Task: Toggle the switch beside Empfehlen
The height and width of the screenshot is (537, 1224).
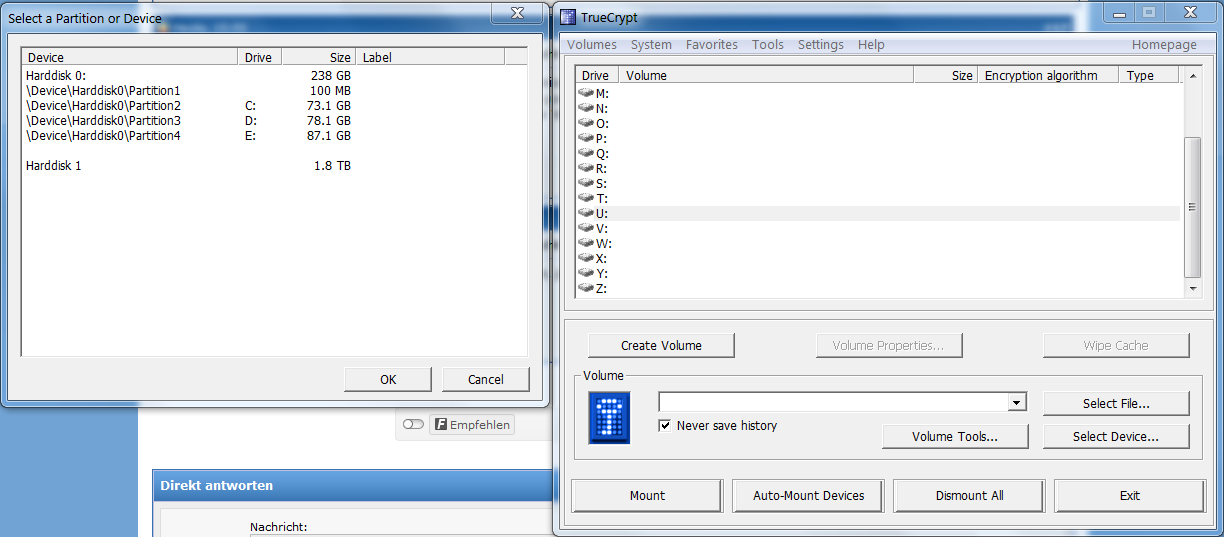Action: (x=413, y=425)
